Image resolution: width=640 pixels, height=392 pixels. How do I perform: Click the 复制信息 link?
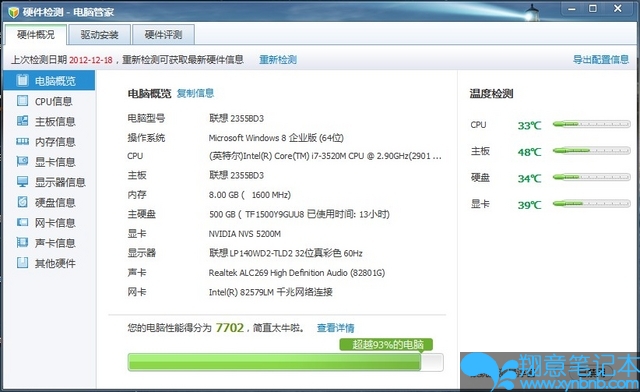point(196,93)
